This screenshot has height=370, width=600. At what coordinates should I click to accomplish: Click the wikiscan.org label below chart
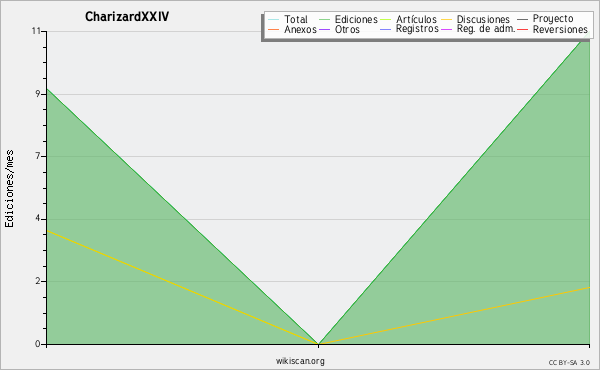[300, 361]
